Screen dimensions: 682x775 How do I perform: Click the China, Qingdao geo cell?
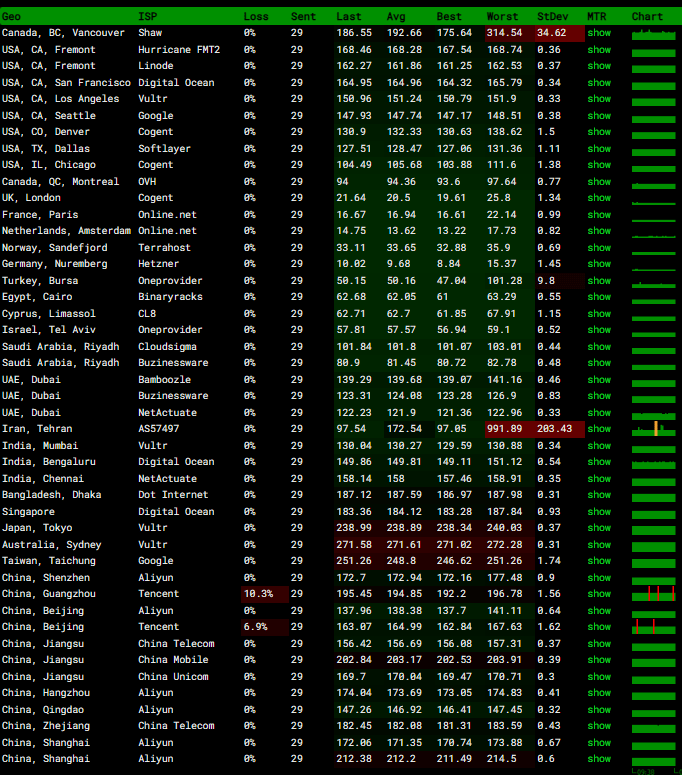(x=43, y=710)
